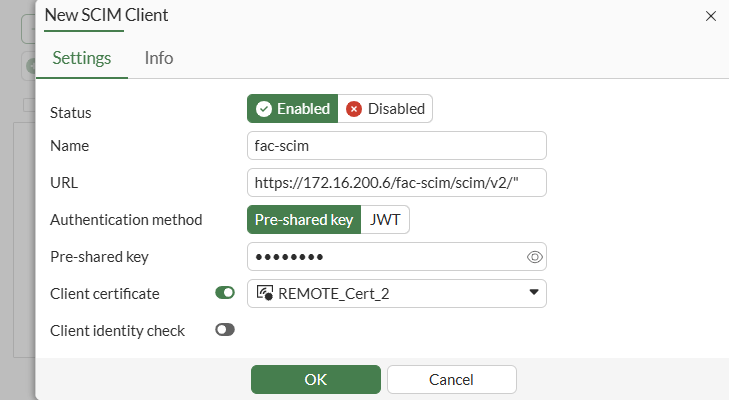Screen dimensions: 729x400
Task: Click into the Pre-shared key password field
Action: (387, 257)
